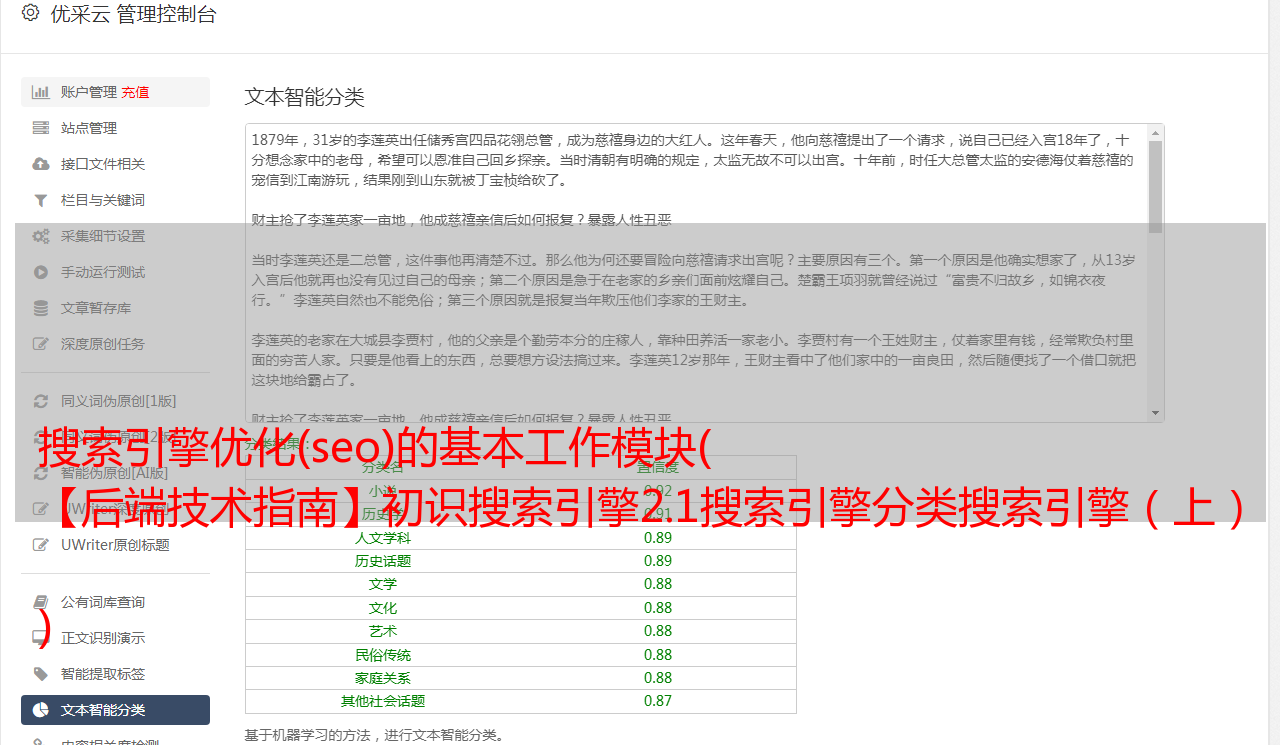Screen dimensions: 1280x745
Task: Click the 民俗传统 category cell
Action: (383, 655)
